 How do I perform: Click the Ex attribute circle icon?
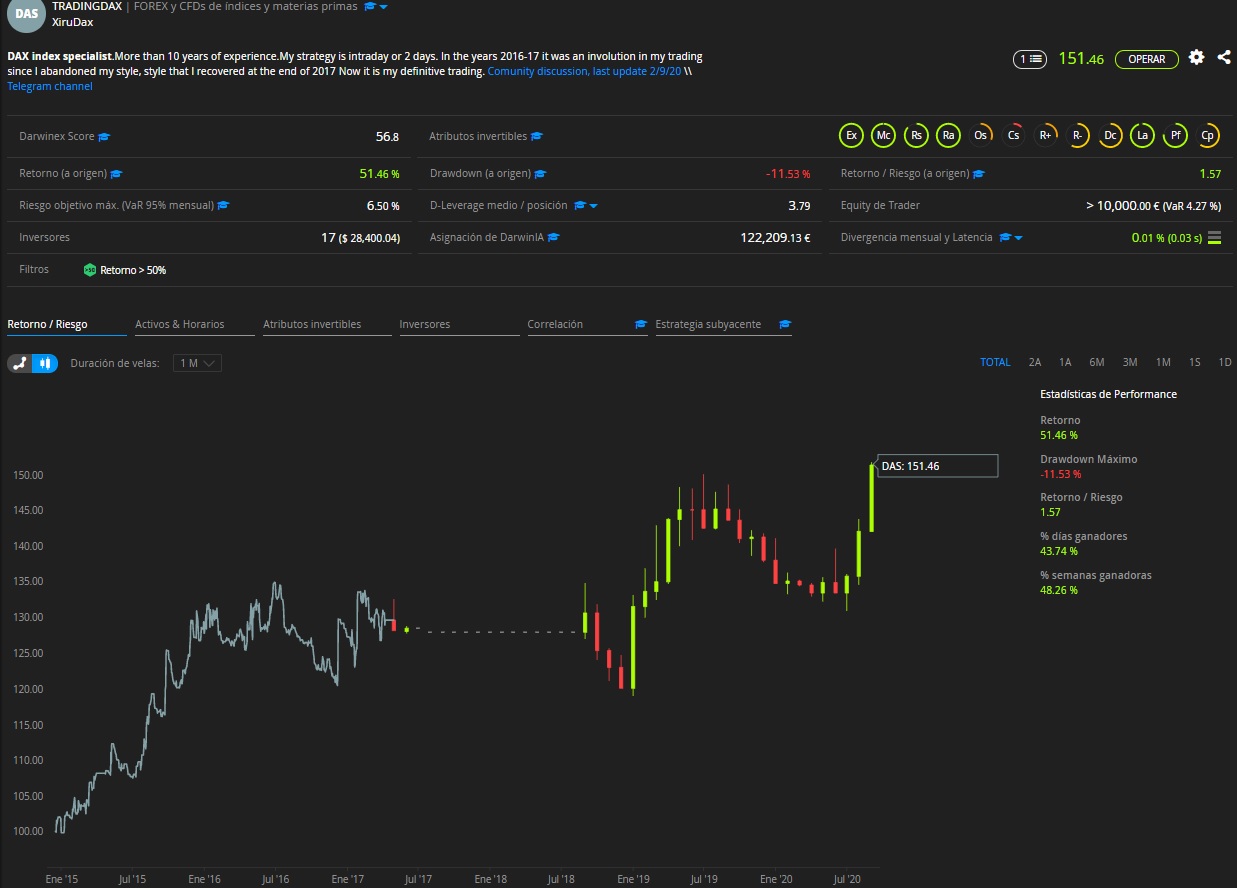(x=851, y=136)
